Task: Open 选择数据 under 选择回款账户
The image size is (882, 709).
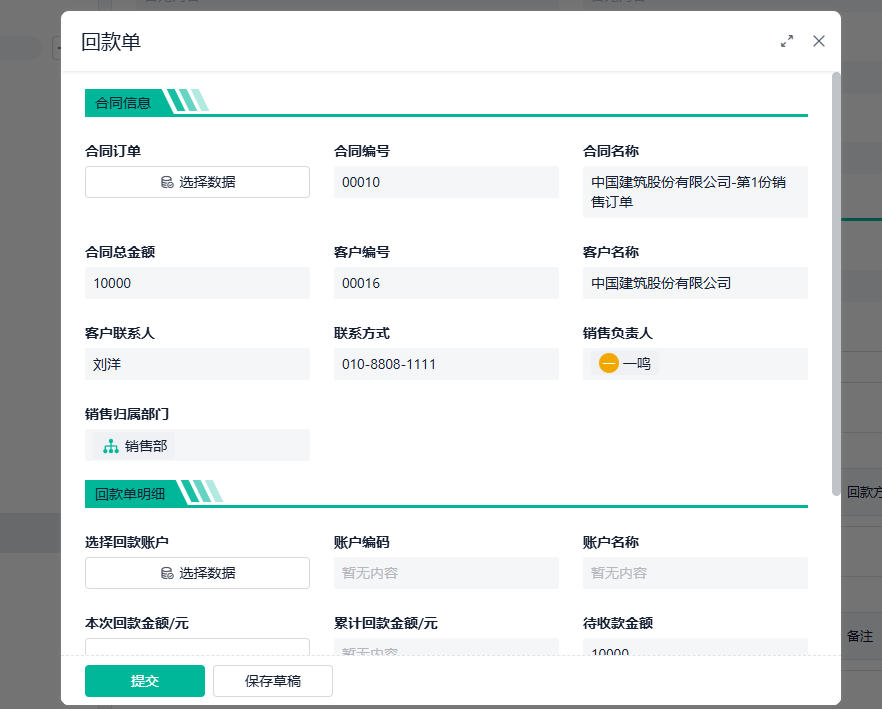Action: click(x=197, y=573)
